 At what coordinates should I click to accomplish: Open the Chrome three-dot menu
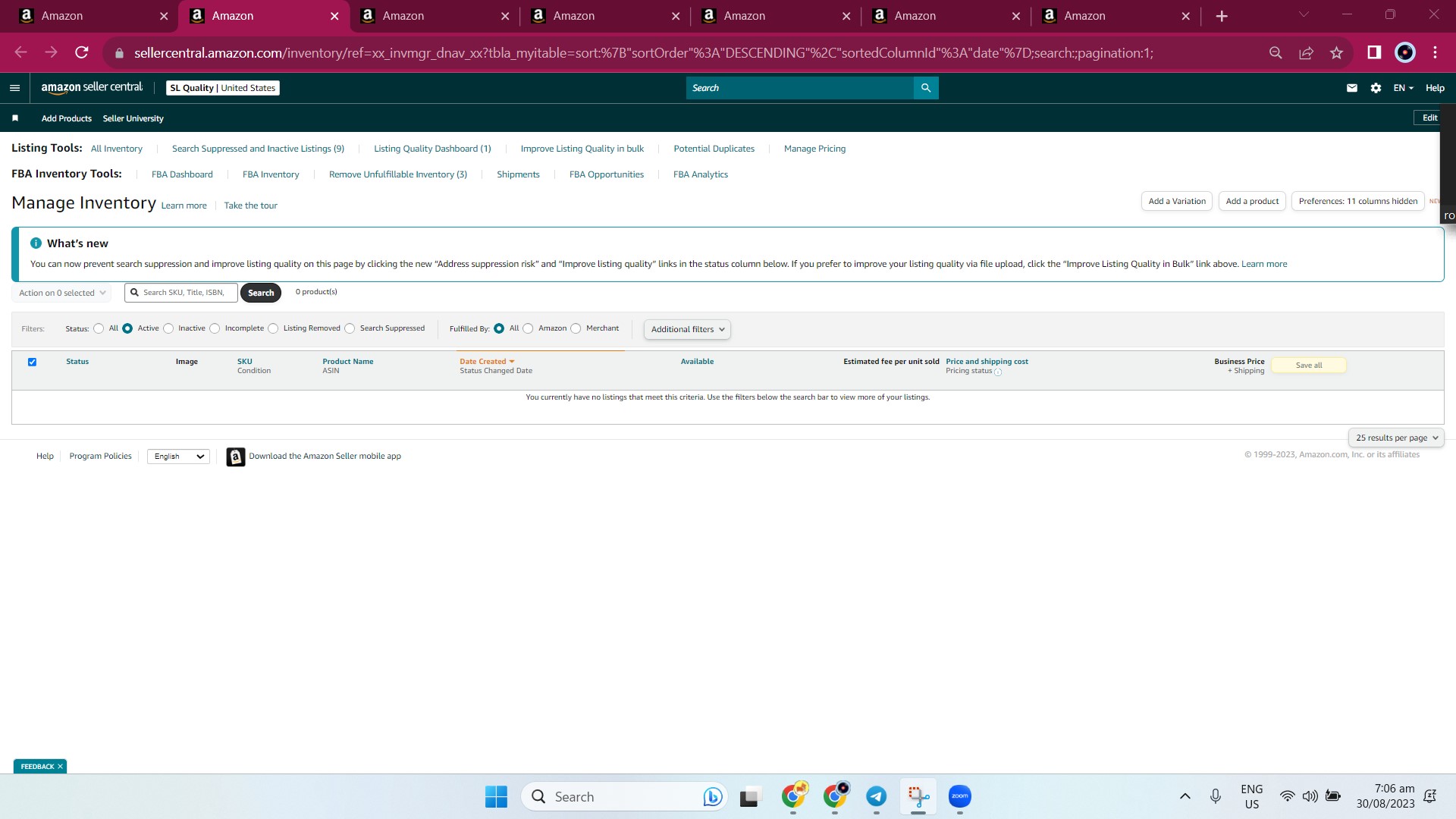pos(1435,52)
